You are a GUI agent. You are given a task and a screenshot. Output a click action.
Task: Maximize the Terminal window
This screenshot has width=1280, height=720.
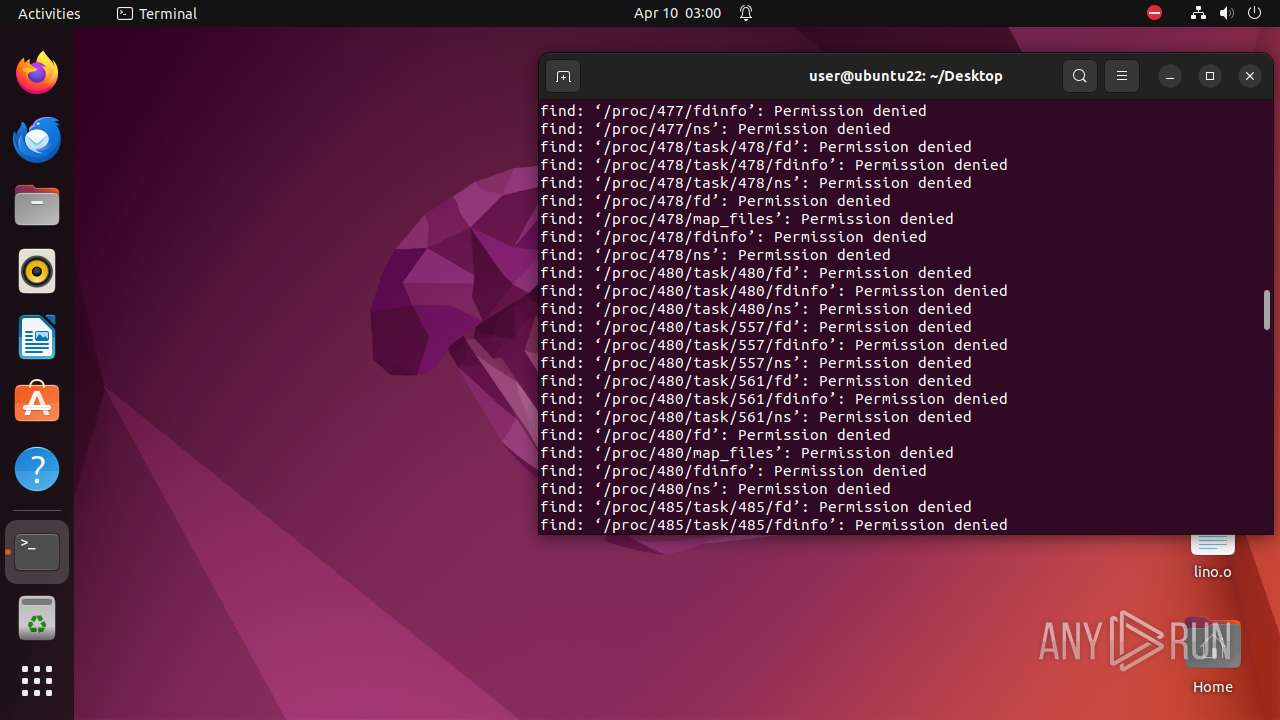click(1210, 76)
